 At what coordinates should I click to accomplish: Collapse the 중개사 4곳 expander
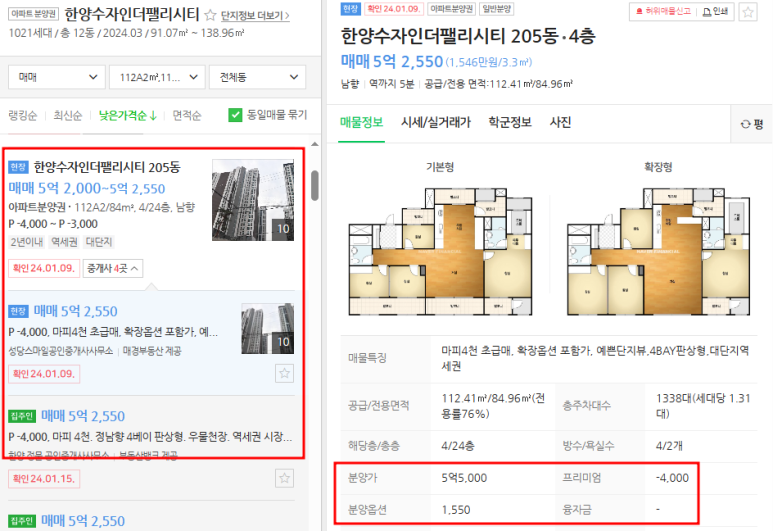(113, 268)
